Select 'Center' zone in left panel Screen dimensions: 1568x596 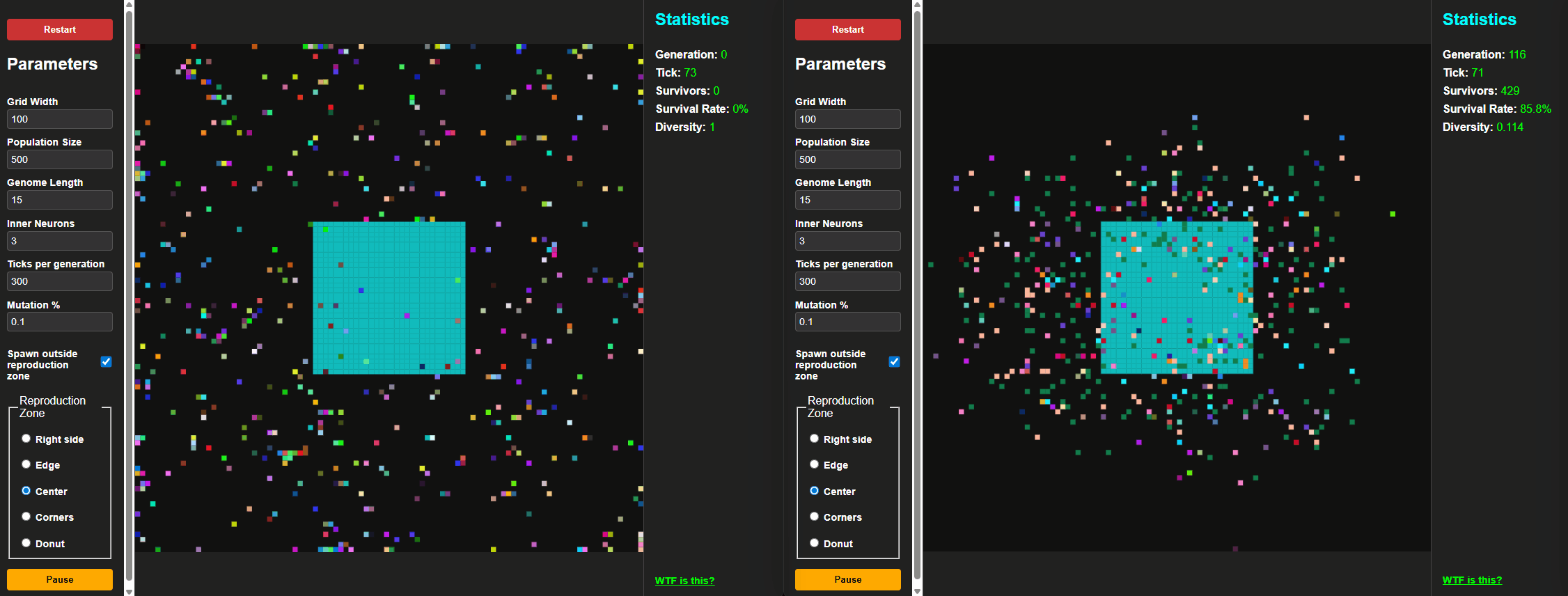click(26, 491)
